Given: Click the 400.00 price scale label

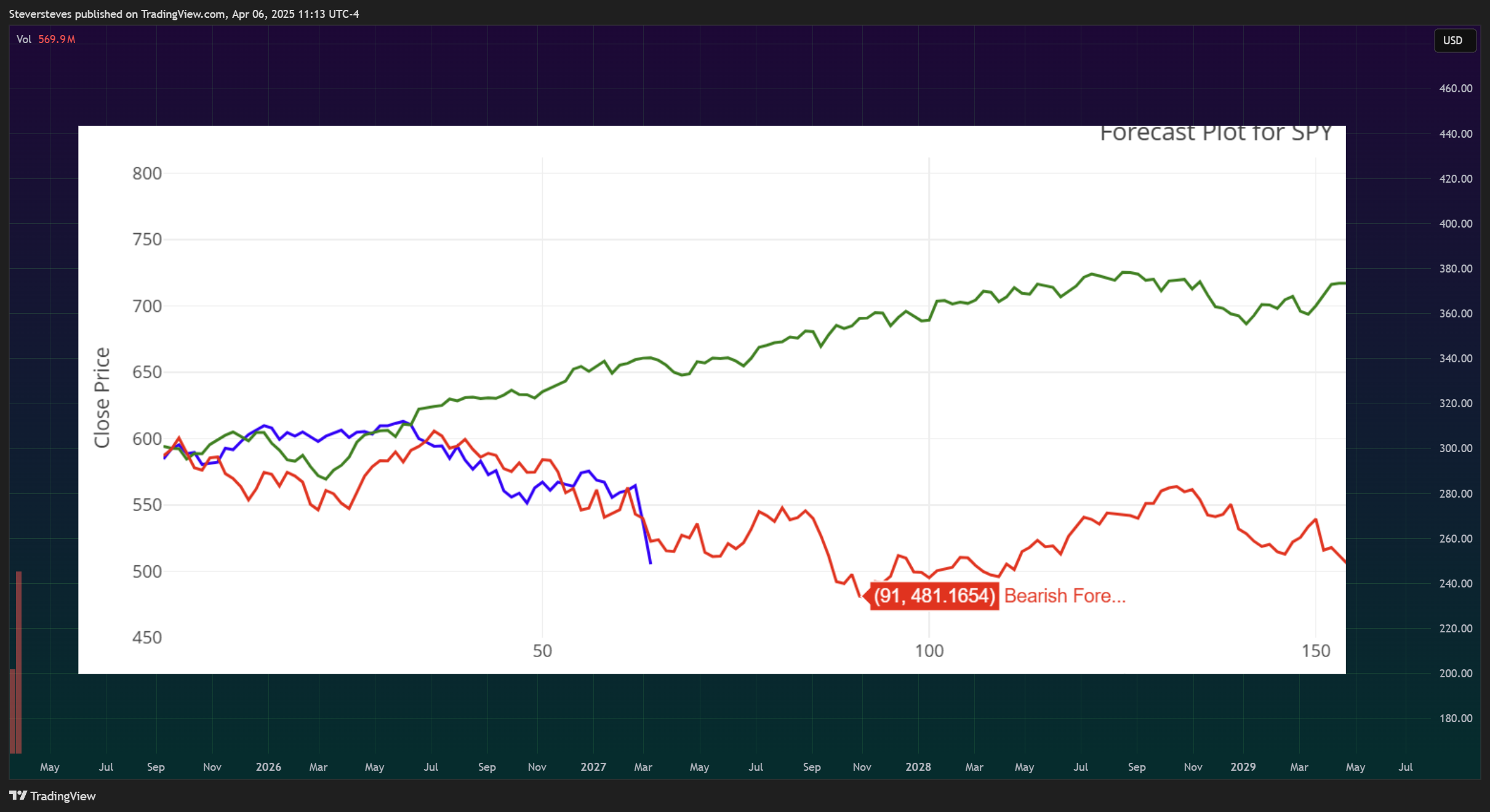Looking at the screenshot, I should pyautogui.click(x=1456, y=223).
